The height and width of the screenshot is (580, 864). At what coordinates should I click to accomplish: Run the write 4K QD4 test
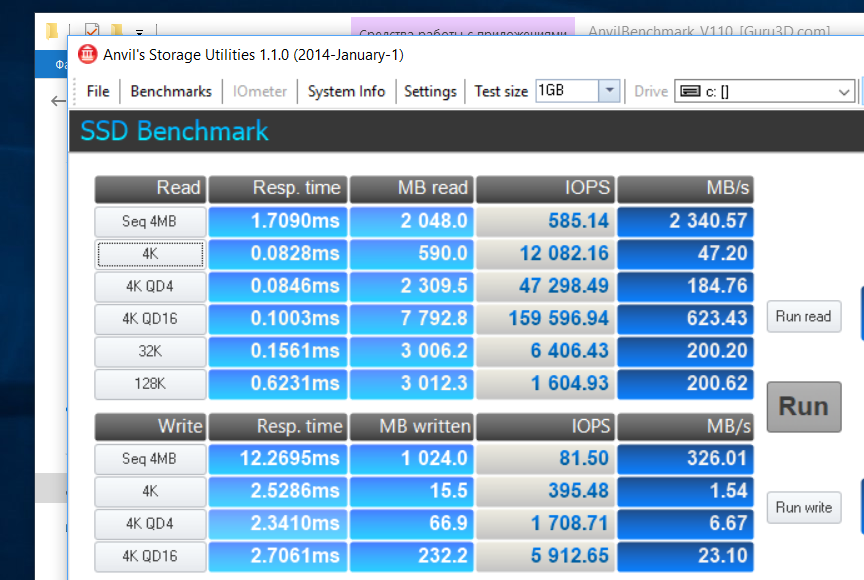[x=150, y=524]
